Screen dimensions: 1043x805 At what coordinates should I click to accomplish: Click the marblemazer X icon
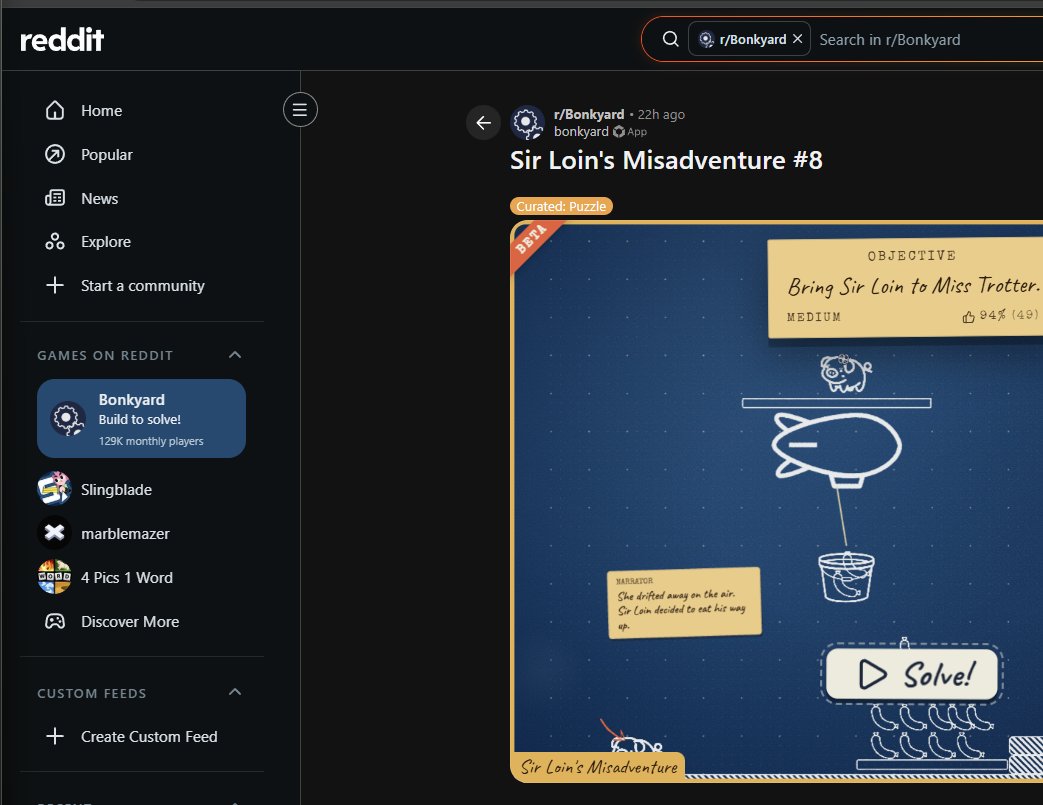coord(55,533)
